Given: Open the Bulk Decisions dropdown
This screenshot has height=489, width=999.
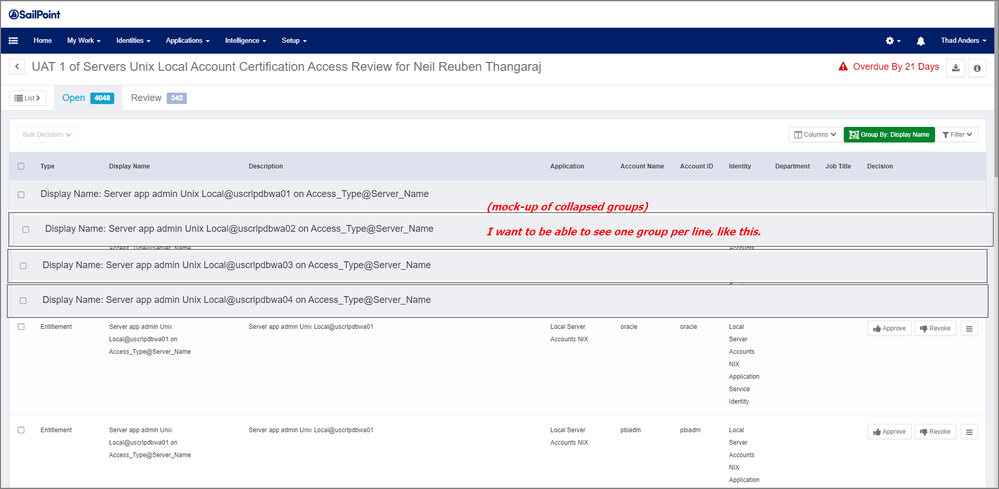Looking at the screenshot, I should coord(48,134).
